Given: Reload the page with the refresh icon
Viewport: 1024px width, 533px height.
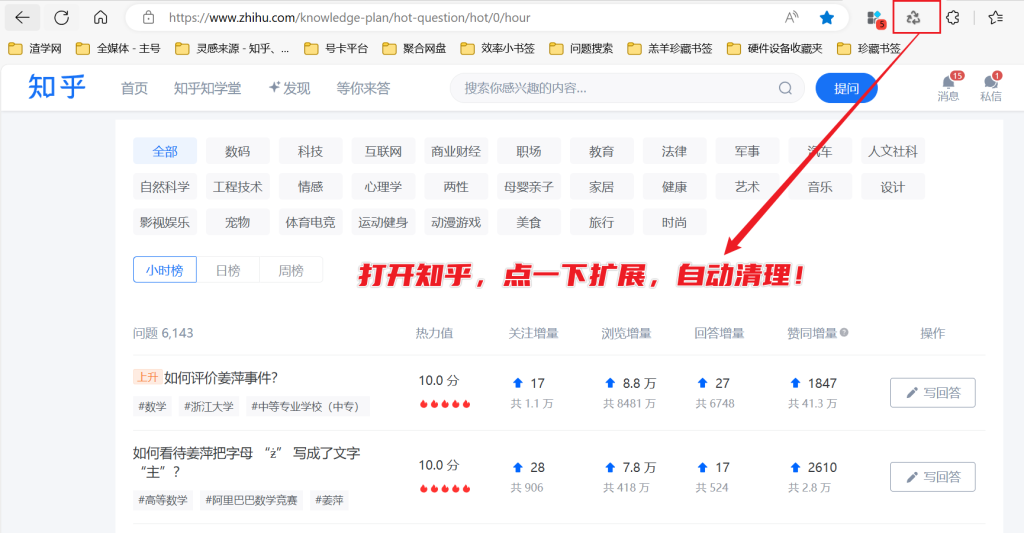Looking at the screenshot, I should tap(61, 18).
